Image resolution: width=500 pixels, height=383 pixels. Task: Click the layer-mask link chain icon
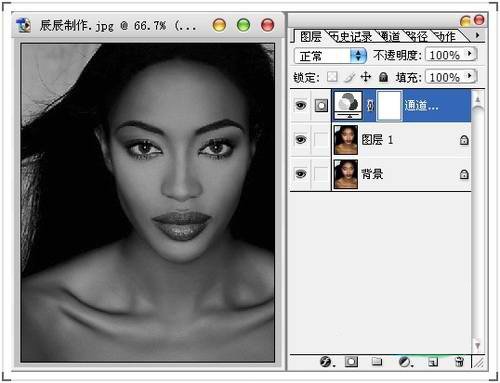(x=369, y=106)
